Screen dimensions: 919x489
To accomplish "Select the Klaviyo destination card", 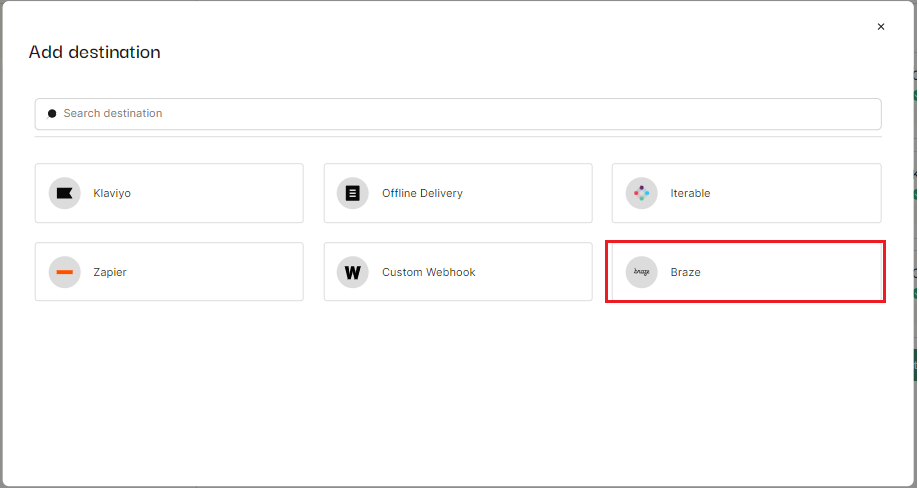I will [169, 193].
